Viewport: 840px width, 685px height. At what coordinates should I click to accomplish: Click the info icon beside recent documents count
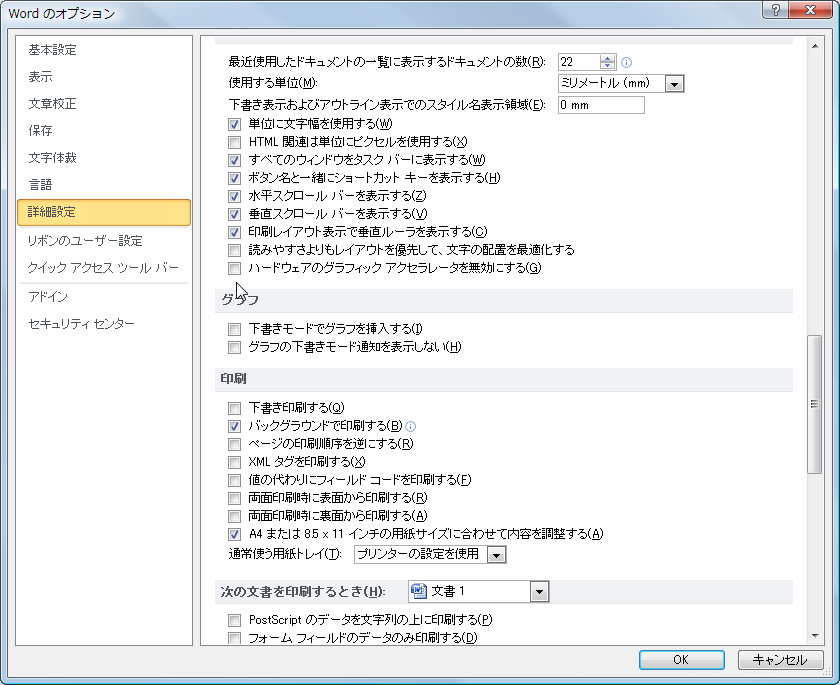tap(626, 62)
